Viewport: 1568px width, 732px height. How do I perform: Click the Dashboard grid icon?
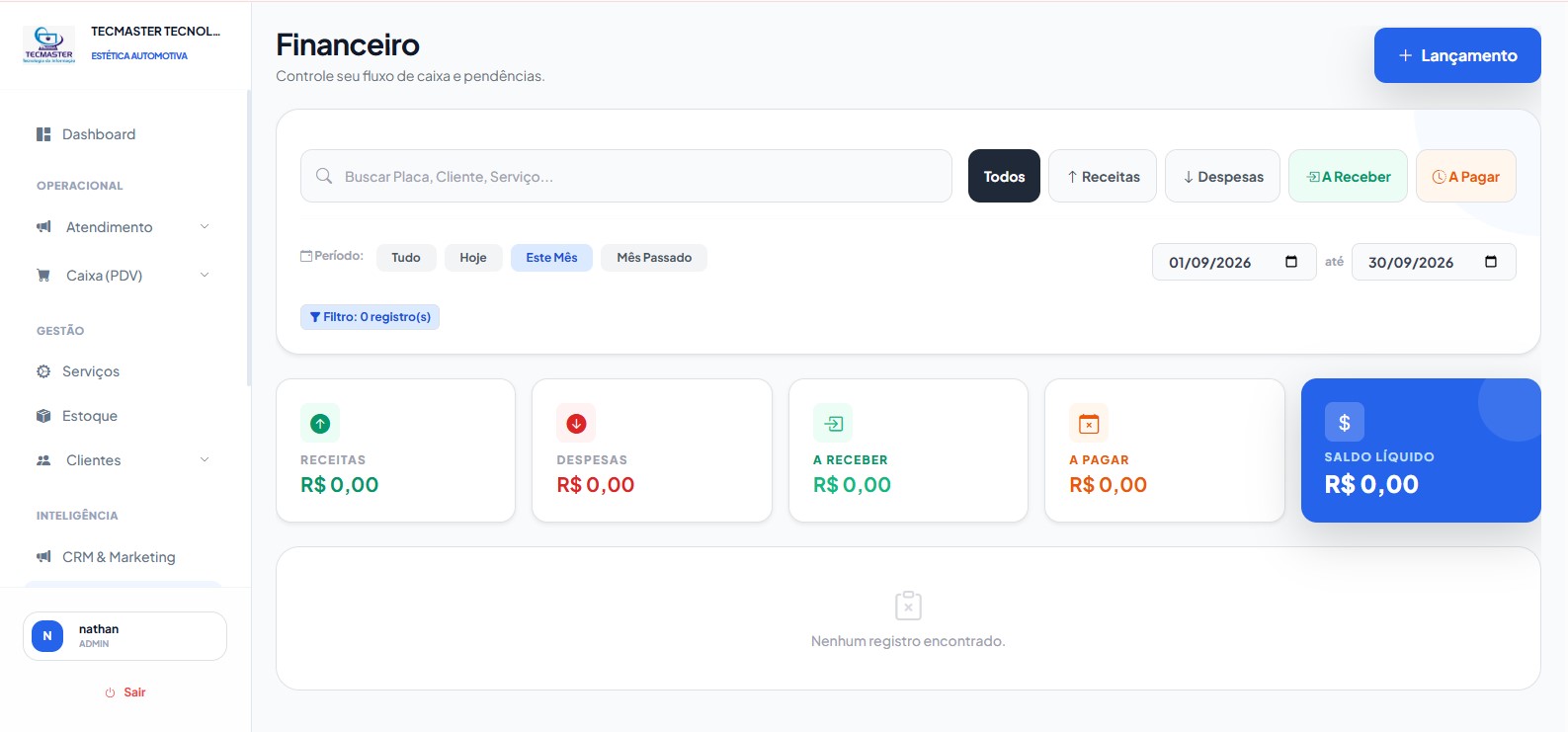43,134
